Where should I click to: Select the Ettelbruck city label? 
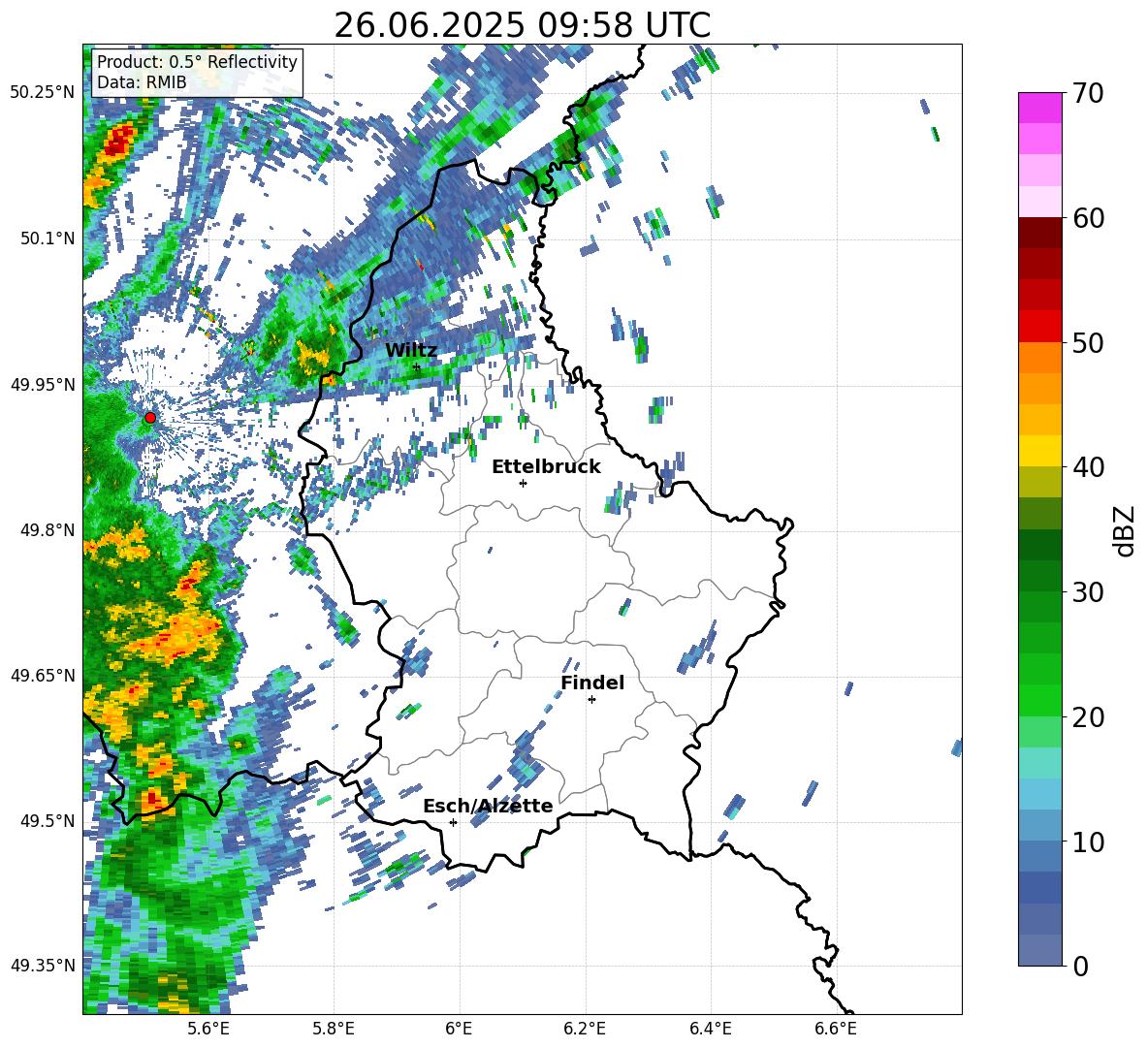click(x=546, y=467)
